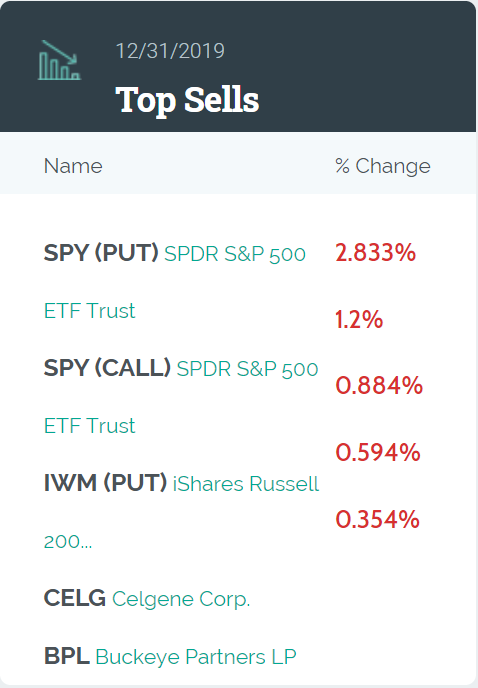Select the 12/31/2019 date label
The height and width of the screenshot is (688, 478).
(170, 51)
